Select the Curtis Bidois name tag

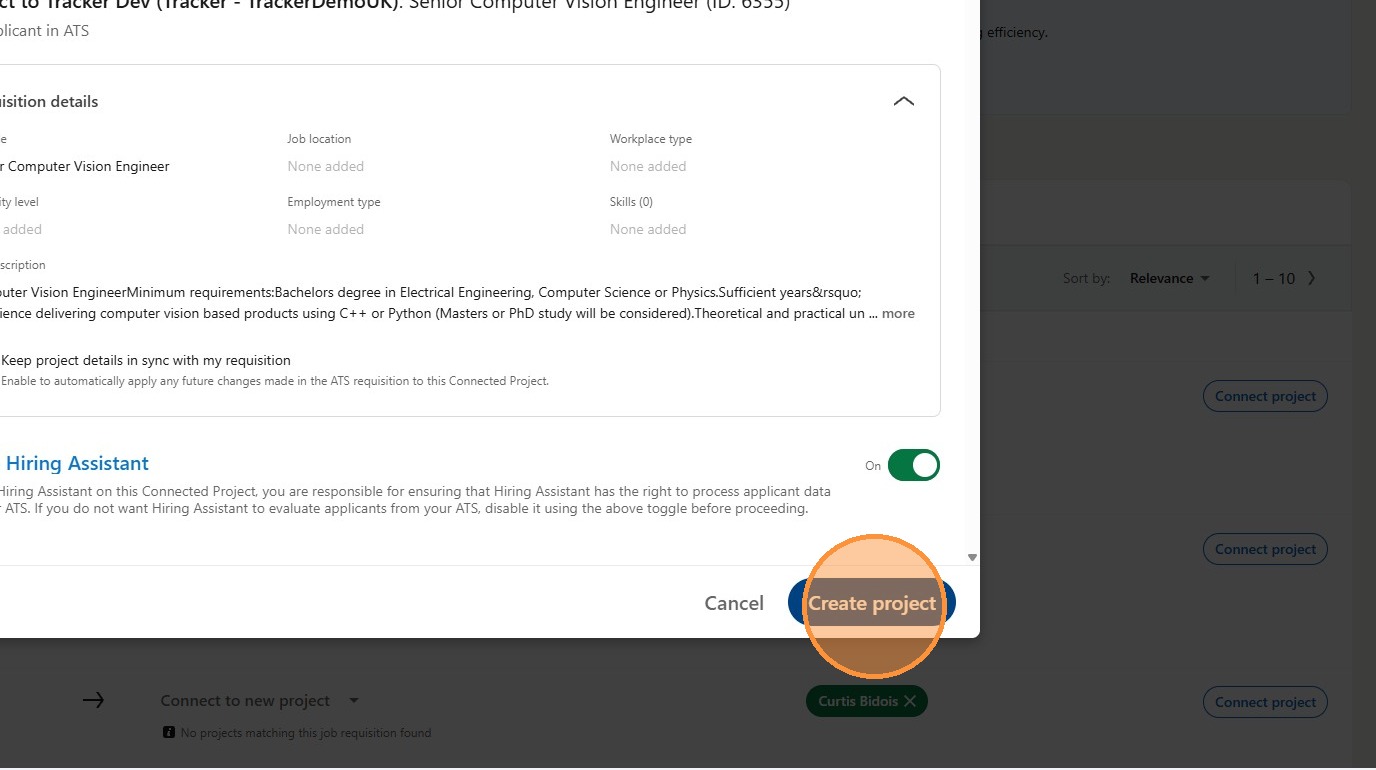point(856,701)
